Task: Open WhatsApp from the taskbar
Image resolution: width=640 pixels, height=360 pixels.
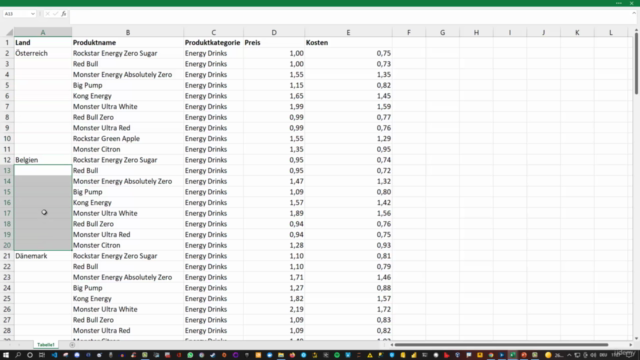Action: pos(190,355)
